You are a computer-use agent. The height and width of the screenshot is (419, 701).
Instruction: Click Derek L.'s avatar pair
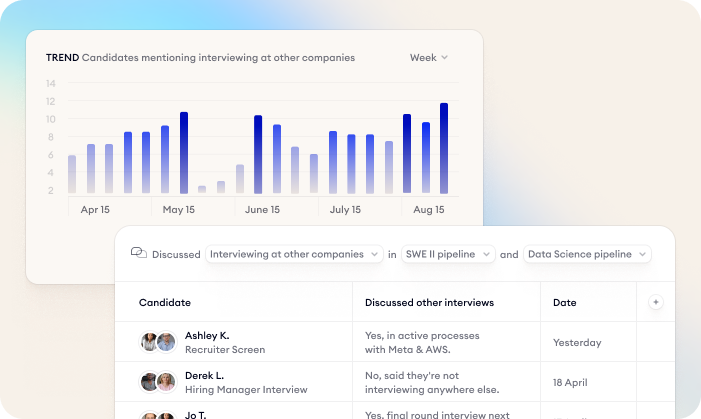[x=158, y=382]
